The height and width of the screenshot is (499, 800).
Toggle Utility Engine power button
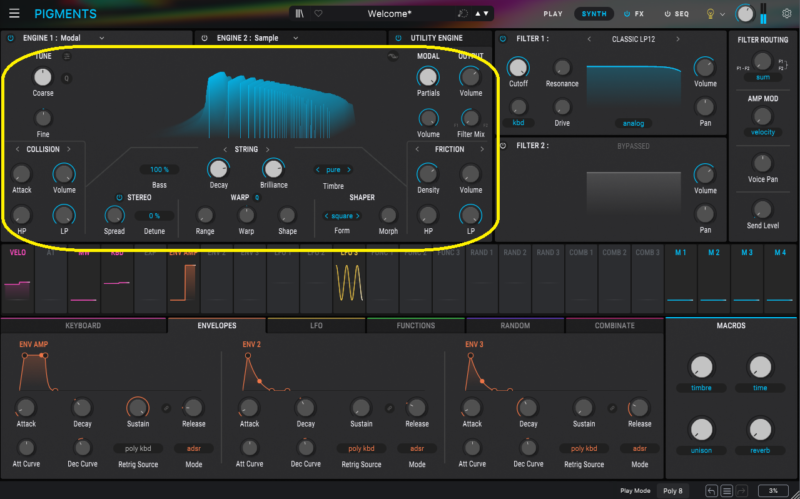[398, 38]
